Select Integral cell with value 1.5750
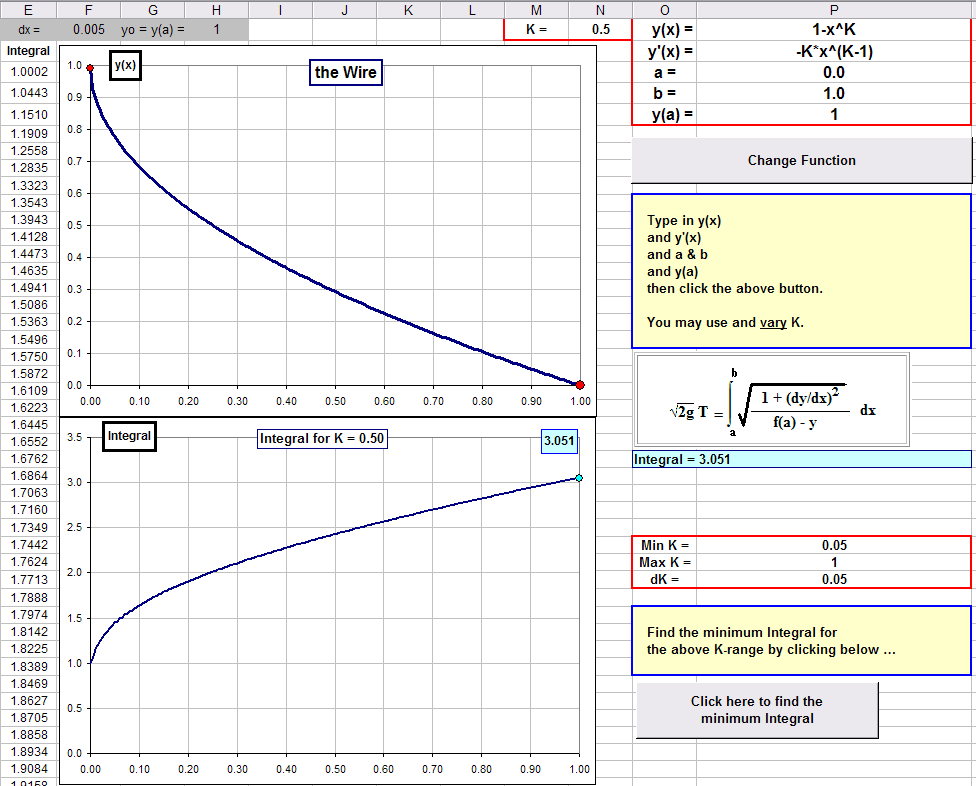The width and height of the screenshot is (976, 786). [29, 357]
